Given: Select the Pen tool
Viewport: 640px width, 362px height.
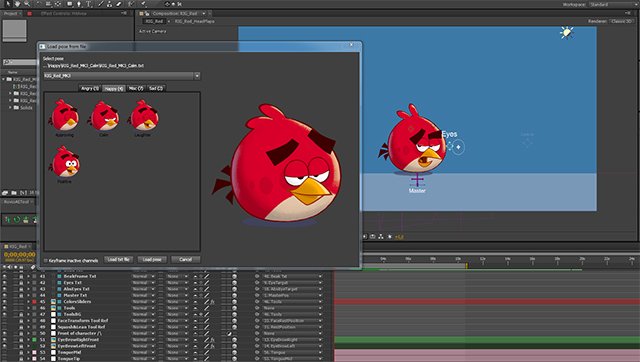Looking at the screenshot, I should click(79, 4).
